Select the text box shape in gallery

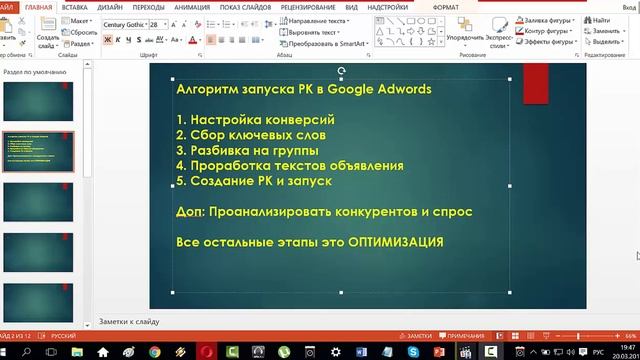(380, 21)
